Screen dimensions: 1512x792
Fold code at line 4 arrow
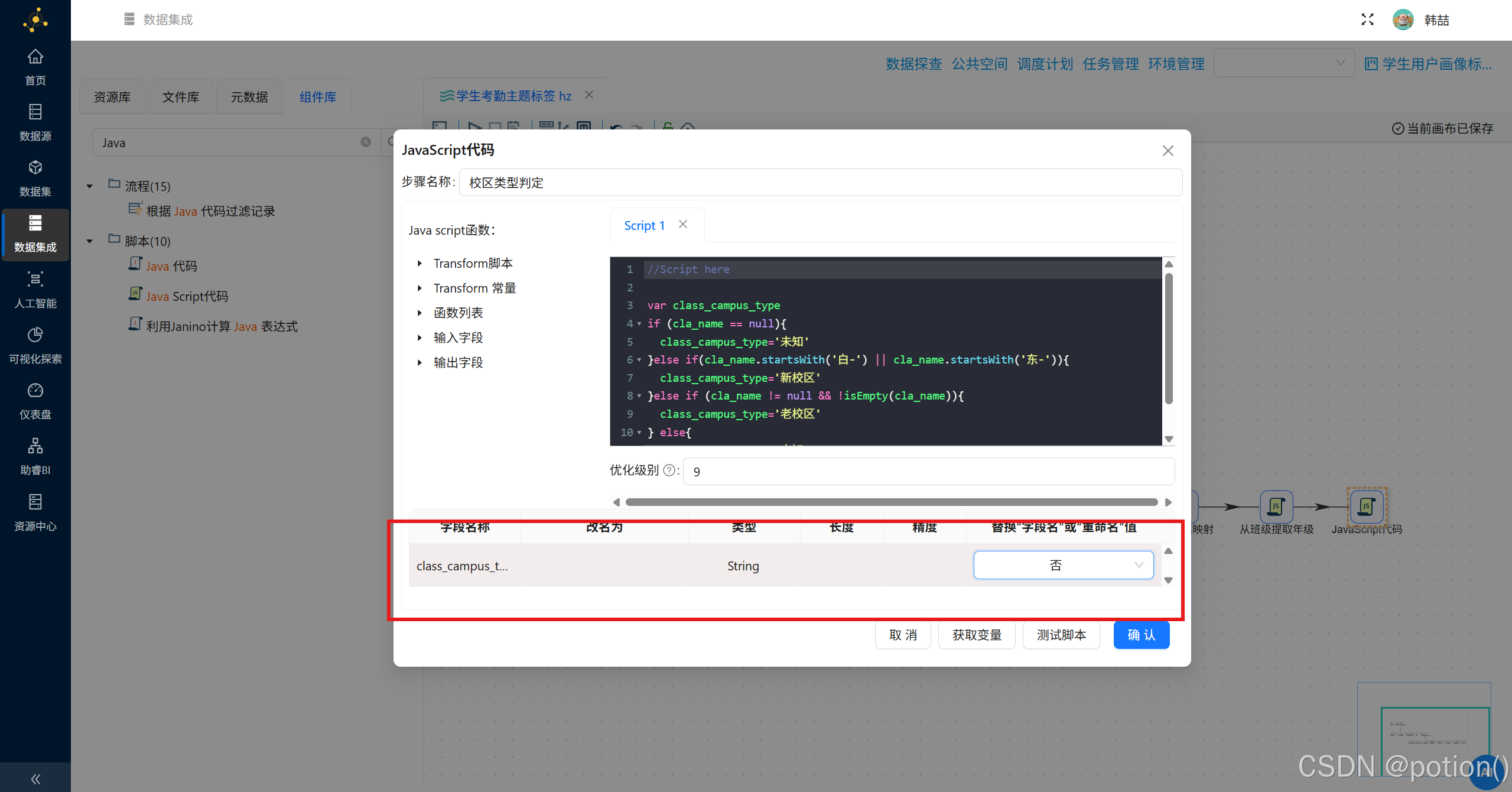point(639,324)
